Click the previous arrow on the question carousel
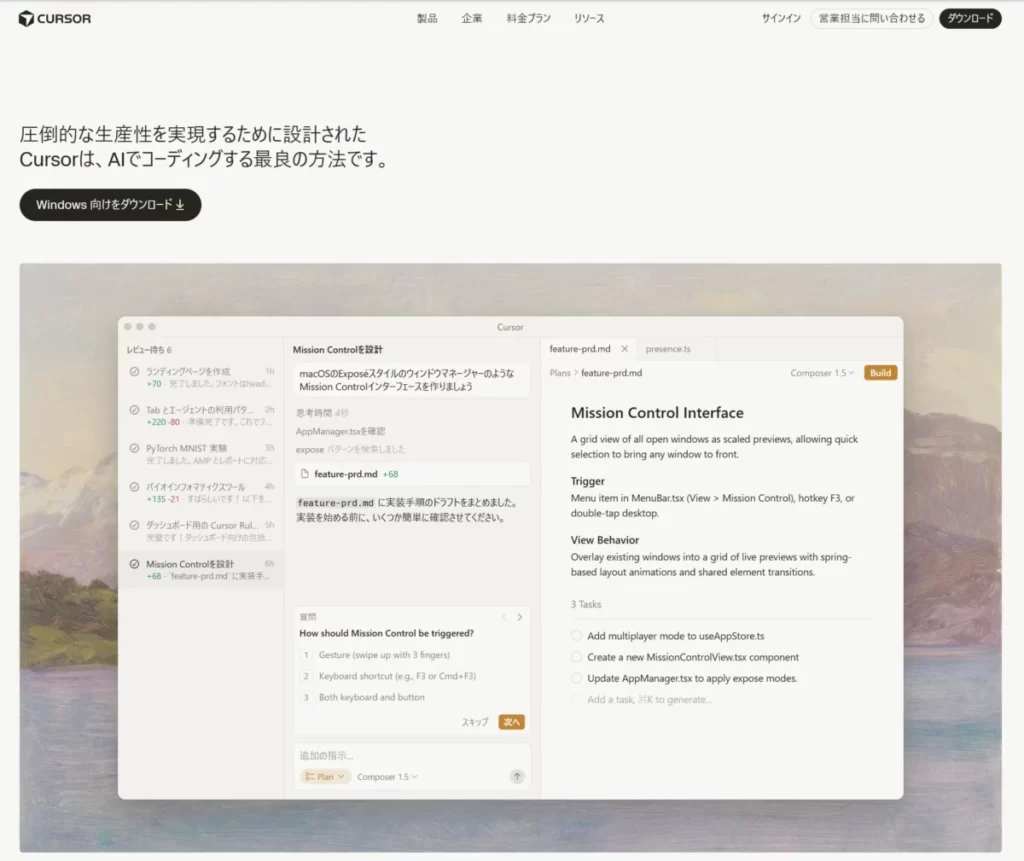1024x861 pixels. [x=505, y=618]
